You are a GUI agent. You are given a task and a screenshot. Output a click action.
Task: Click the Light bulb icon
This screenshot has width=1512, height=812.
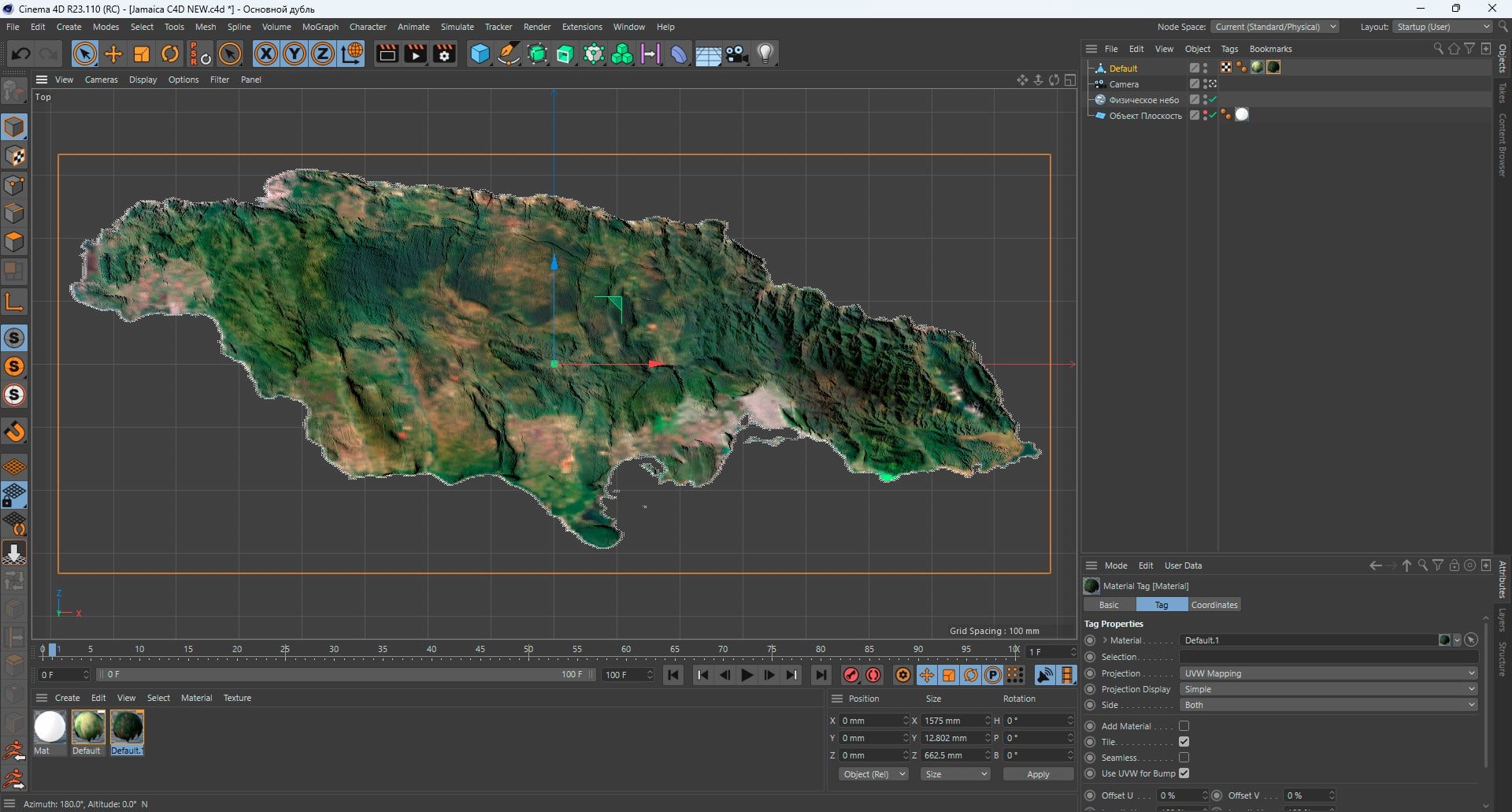tap(765, 54)
